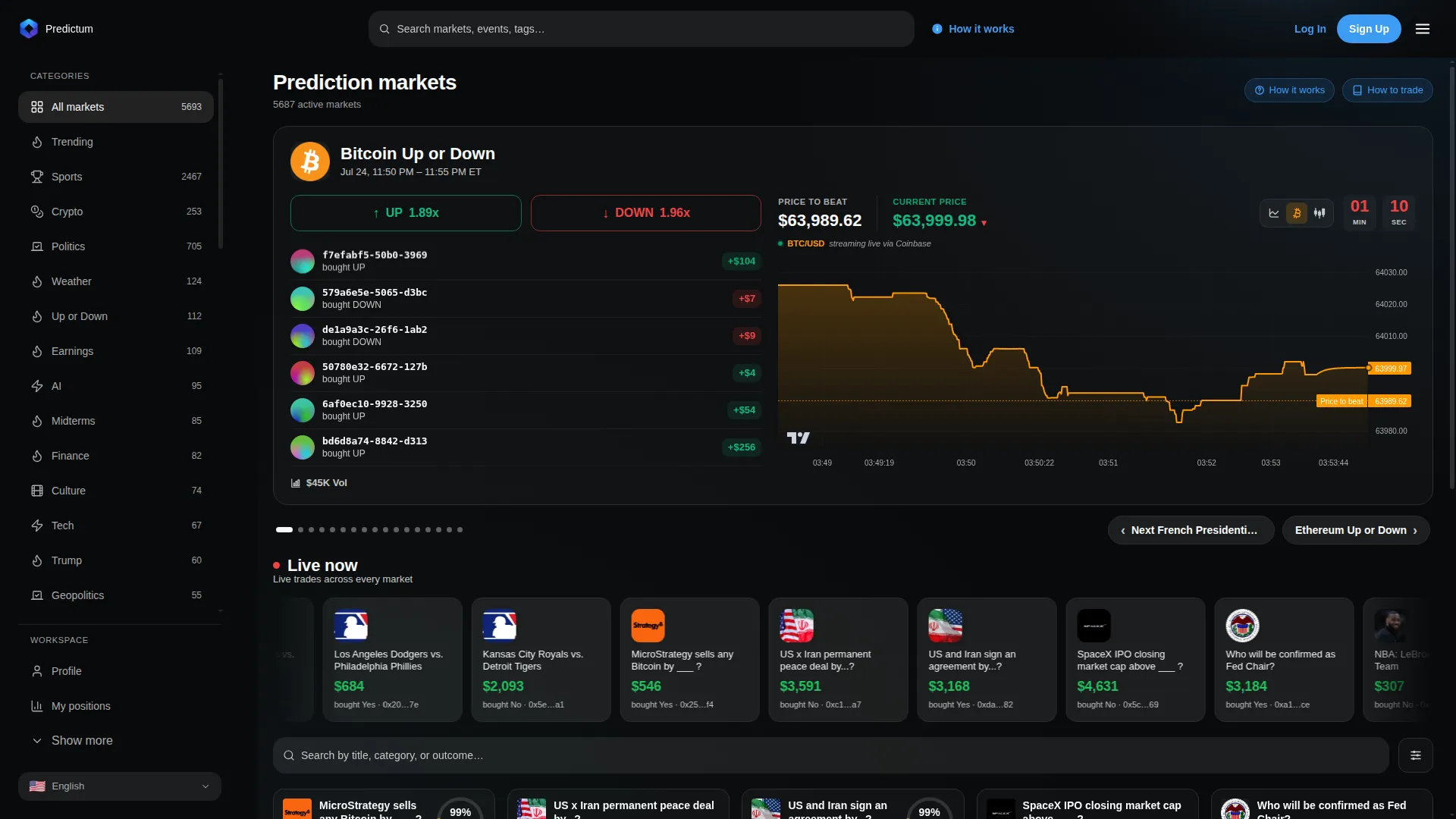1456x819 pixels.
Task: Select the Culture category
Action: point(116,491)
